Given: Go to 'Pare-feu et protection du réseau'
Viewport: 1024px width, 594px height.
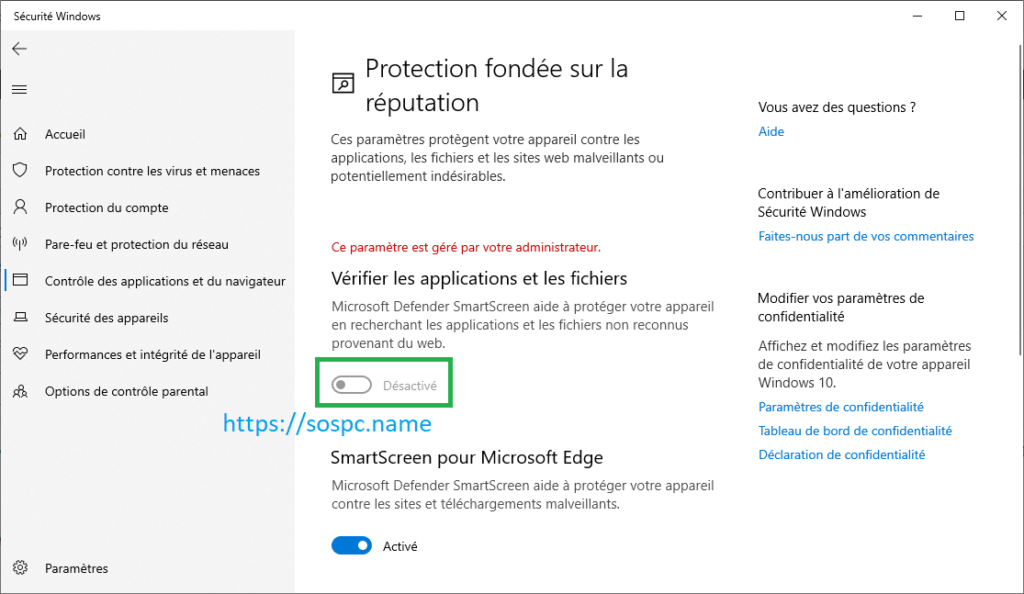Looking at the screenshot, I should 137,244.
